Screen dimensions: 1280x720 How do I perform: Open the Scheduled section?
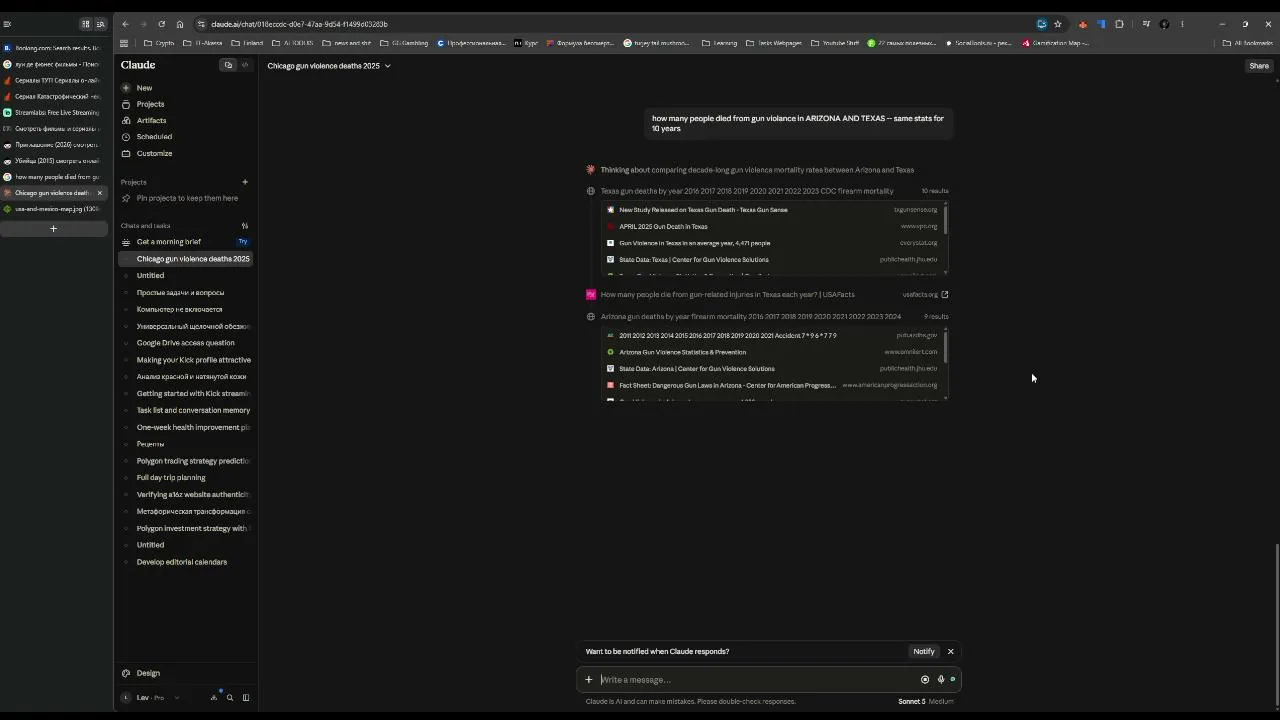[x=154, y=136]
